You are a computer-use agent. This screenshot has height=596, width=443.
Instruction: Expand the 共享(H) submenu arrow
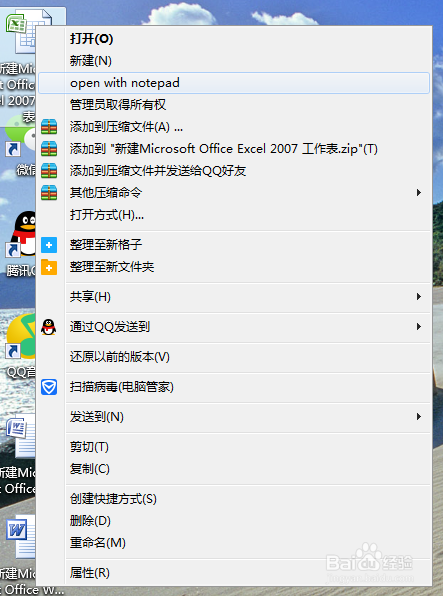pyautogui.click(x=419, y=296)
